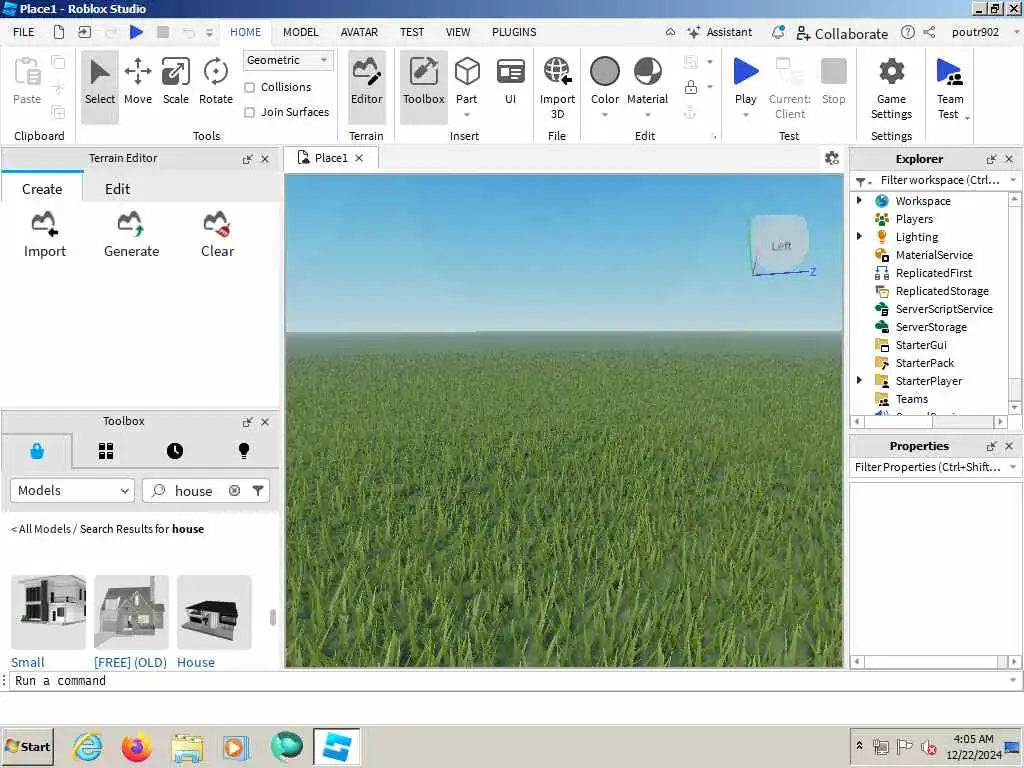Click the large Play button in Test group
The width and height of the screenshot is (1024, 768).
tap(745, 72)
